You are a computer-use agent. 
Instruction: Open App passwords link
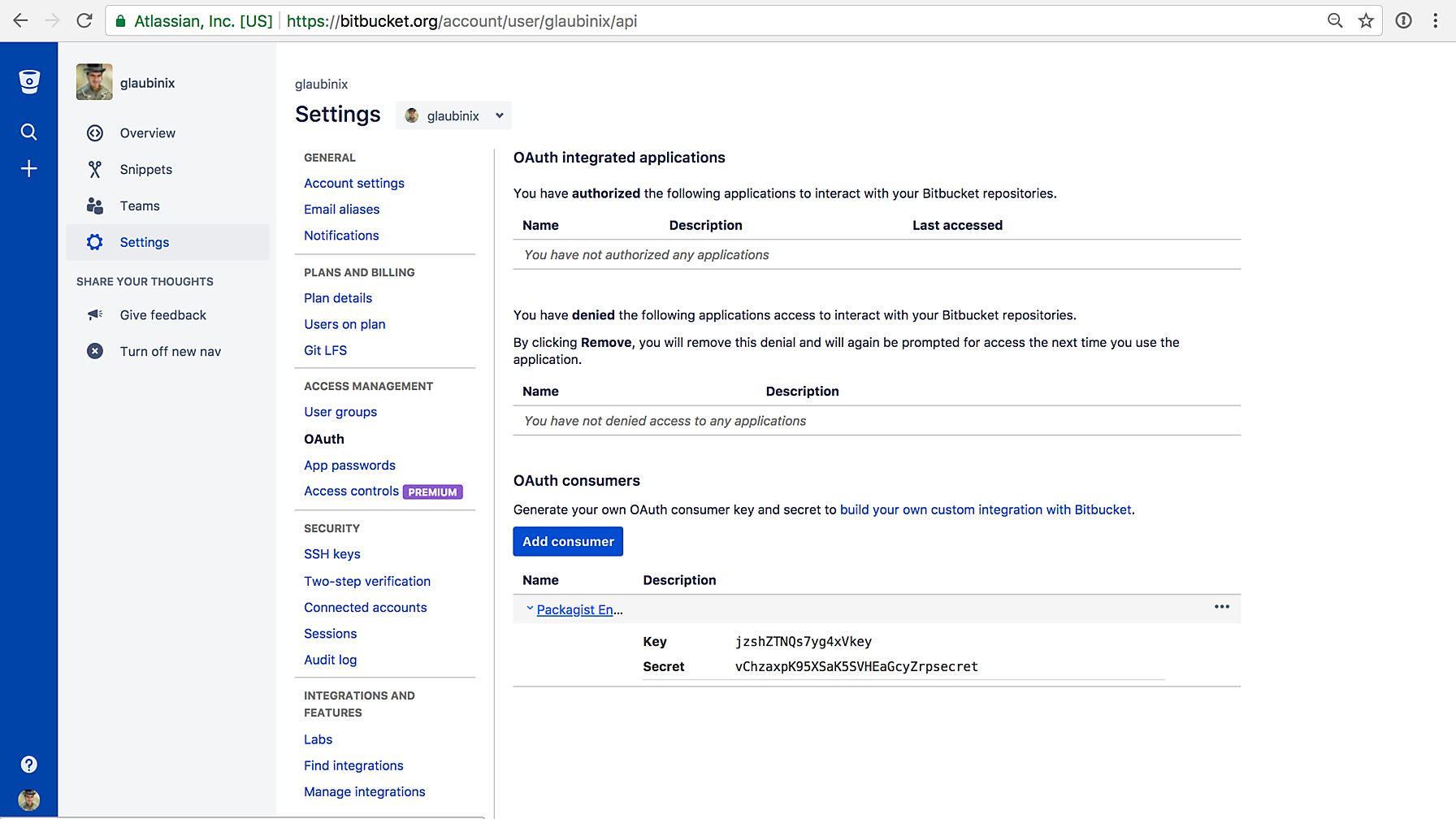click(349, 466)
